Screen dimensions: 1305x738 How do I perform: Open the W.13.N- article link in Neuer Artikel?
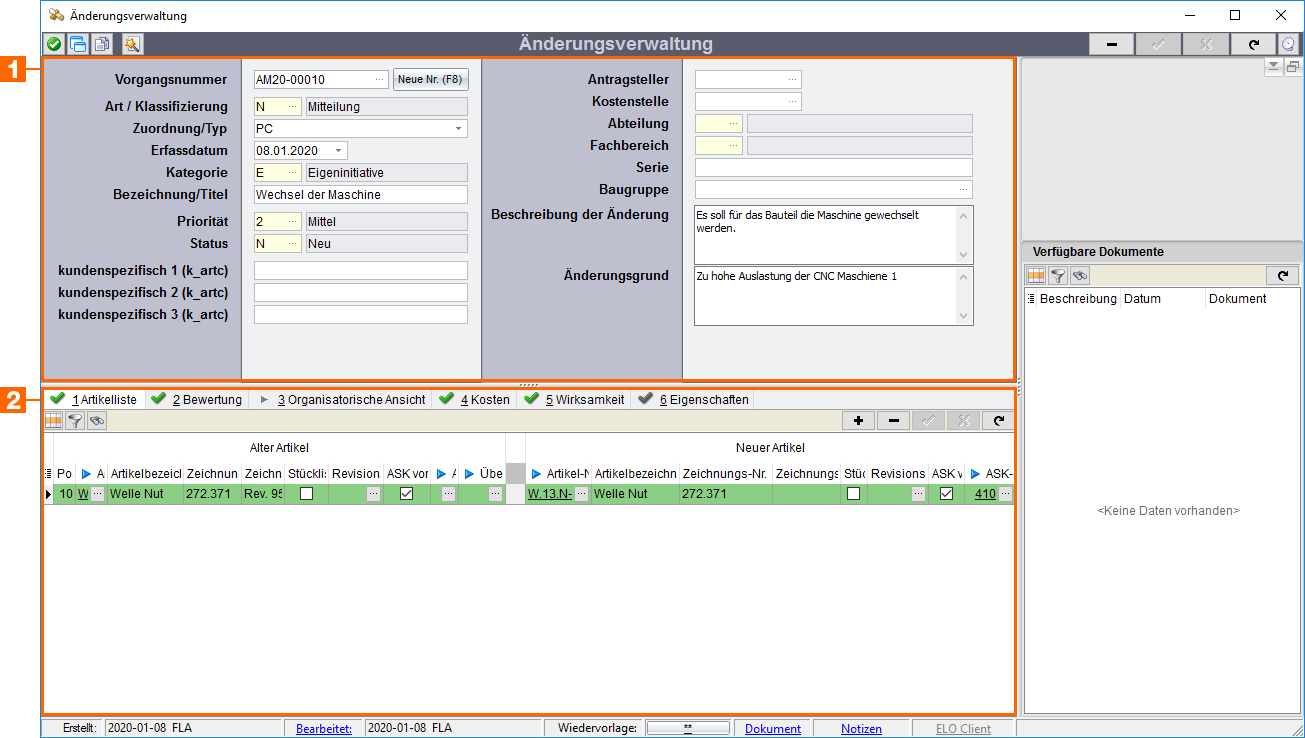550,494
